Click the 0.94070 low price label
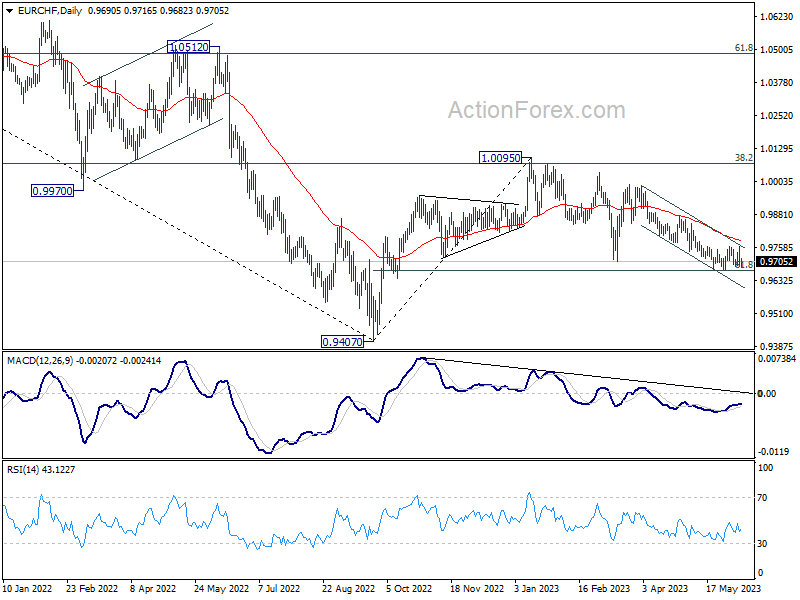The width and height of the screenshot is (800, 600). click(342, 341)
